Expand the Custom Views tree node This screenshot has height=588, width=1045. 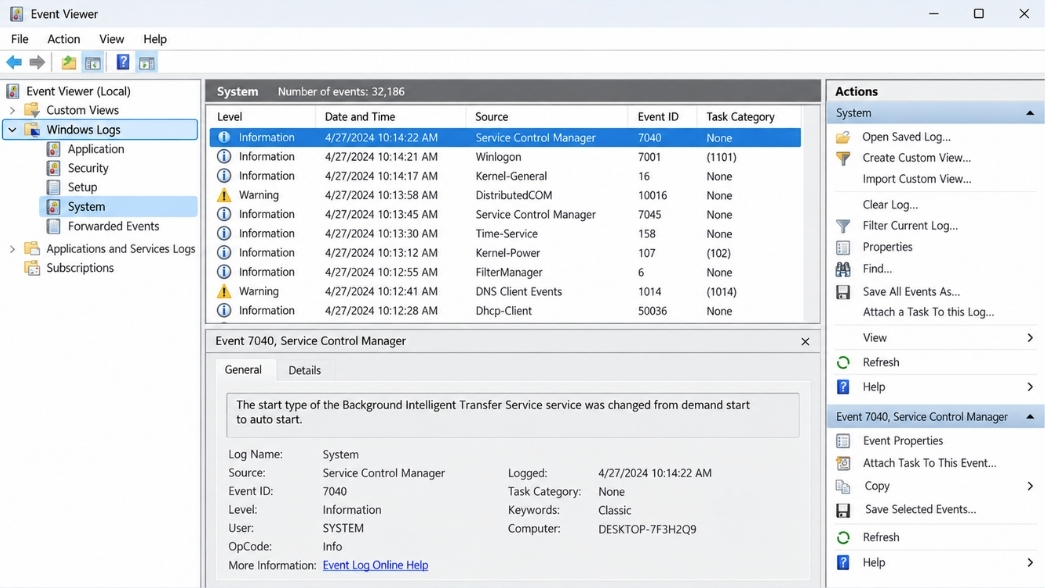[x=12, y=110]
